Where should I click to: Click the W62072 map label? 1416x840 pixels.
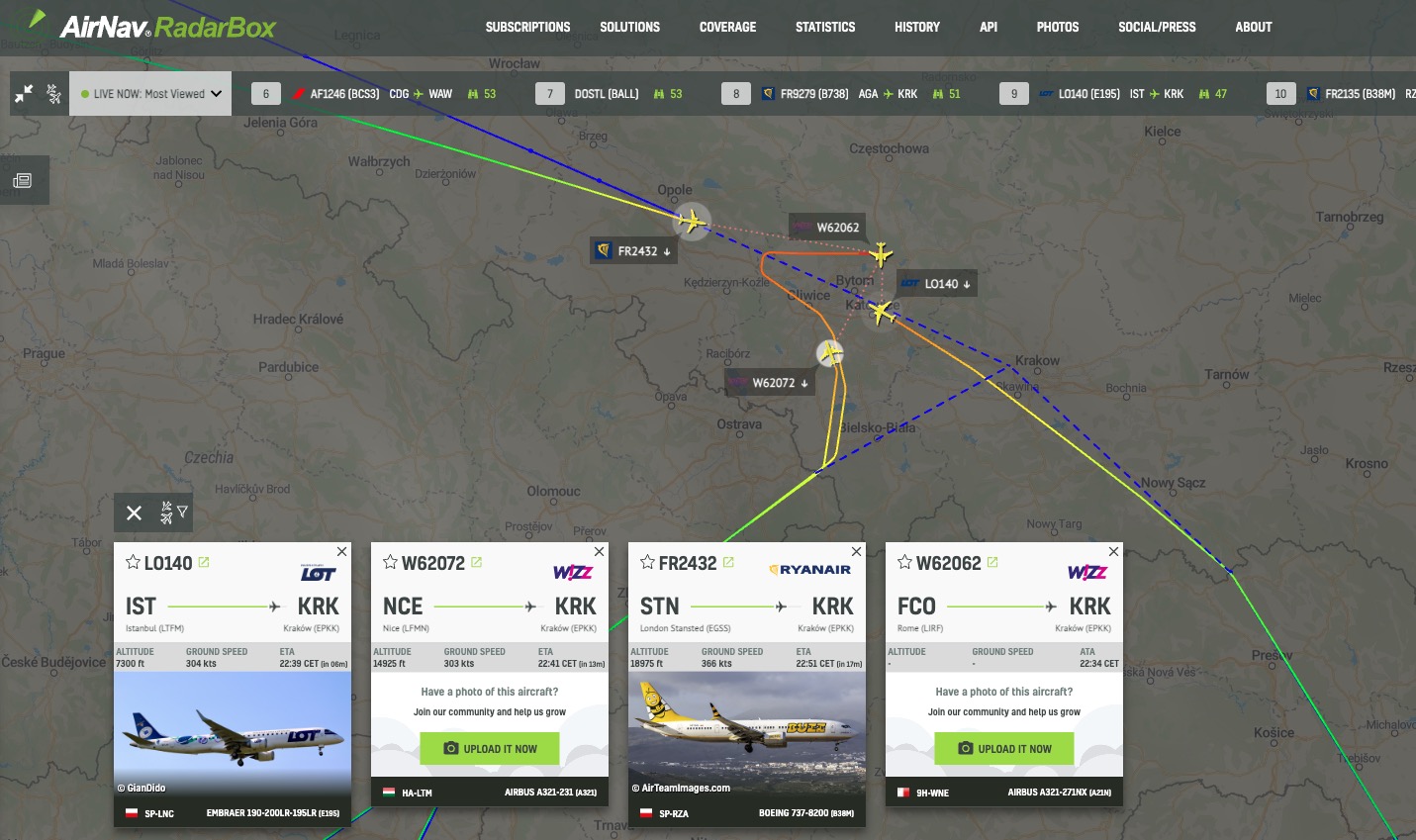tap(771, 383)
